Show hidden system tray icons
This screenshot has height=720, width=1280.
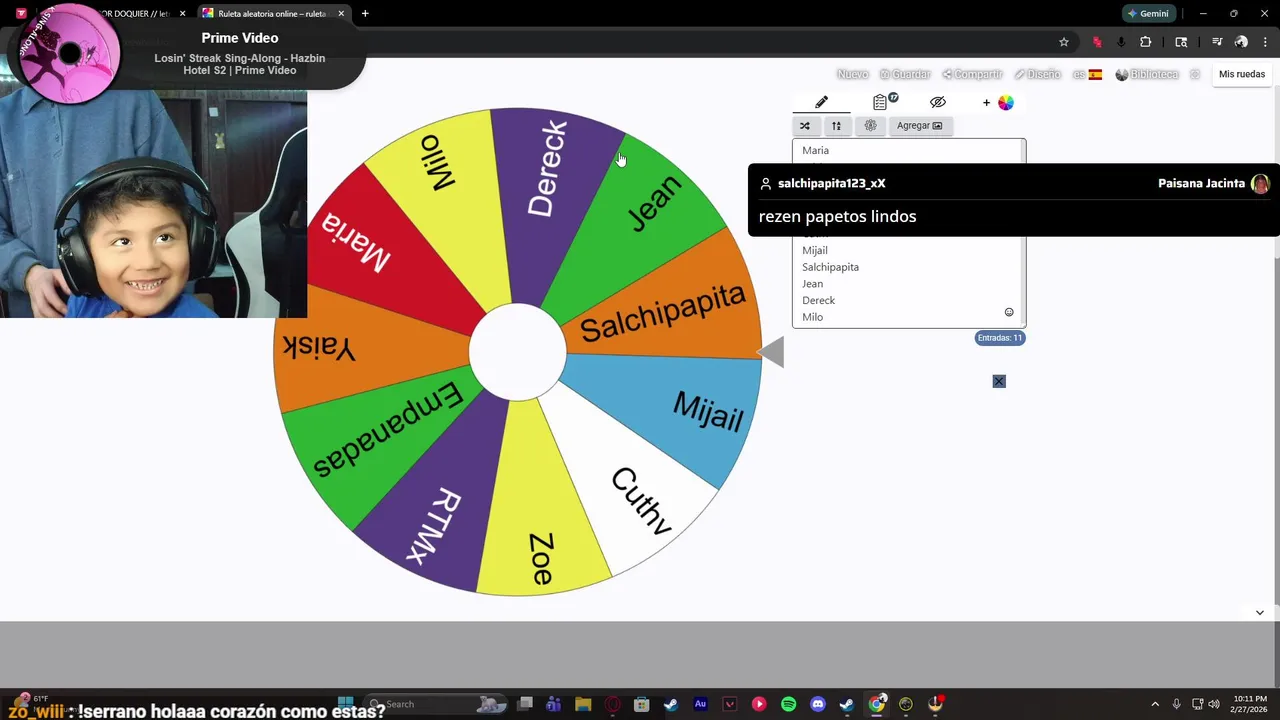[x=1155, y=704]
